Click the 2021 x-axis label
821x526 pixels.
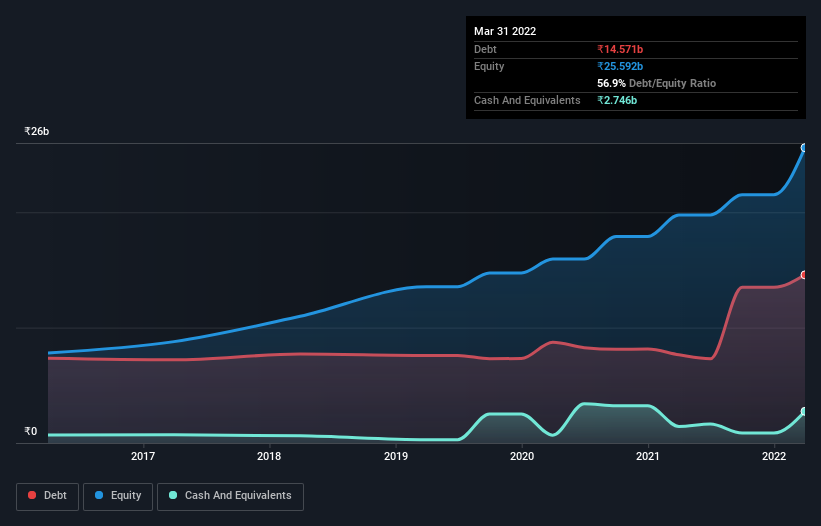pos(648,456)
